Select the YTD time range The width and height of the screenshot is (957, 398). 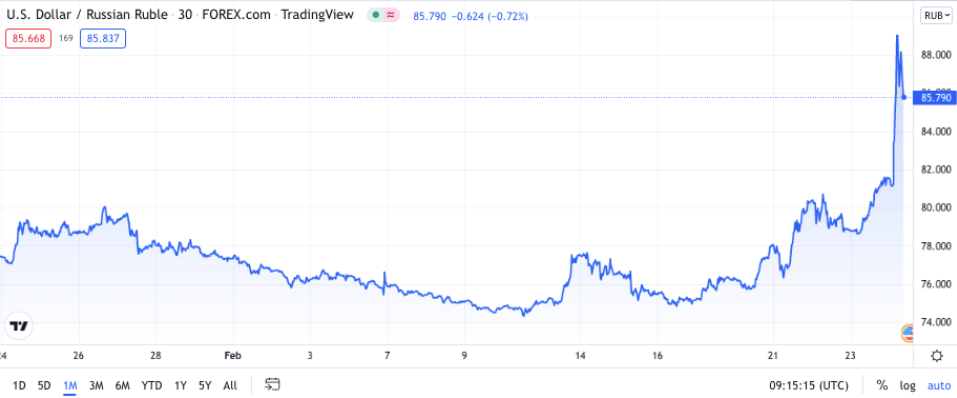coord(152,385)
